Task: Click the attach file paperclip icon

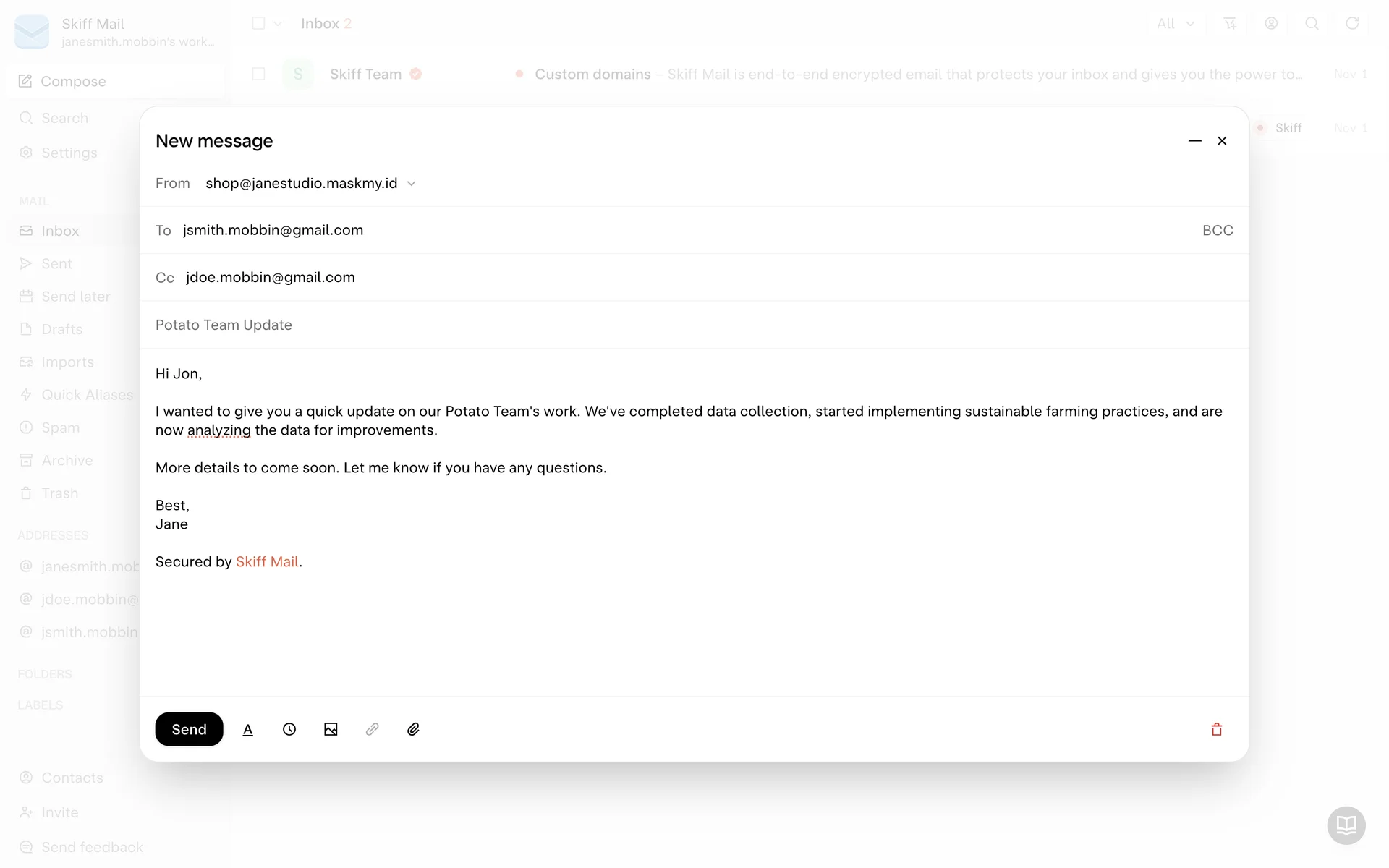Action: (x=413, y=729)
